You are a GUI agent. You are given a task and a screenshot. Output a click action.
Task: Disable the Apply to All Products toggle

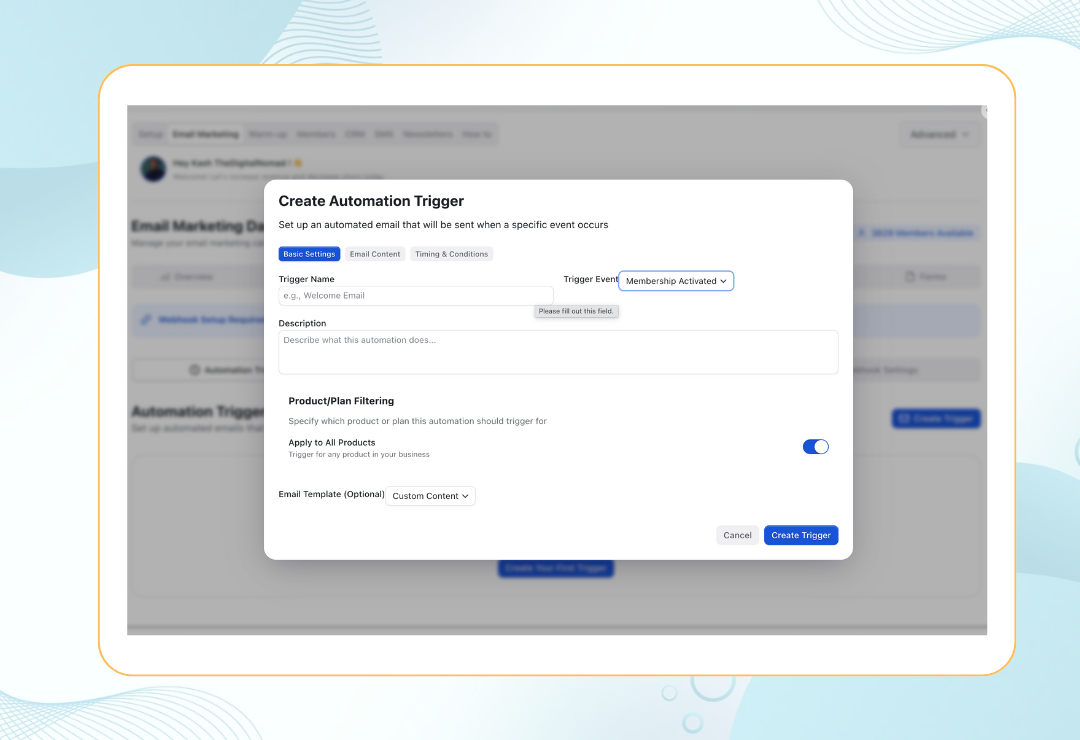coord(815,446)
